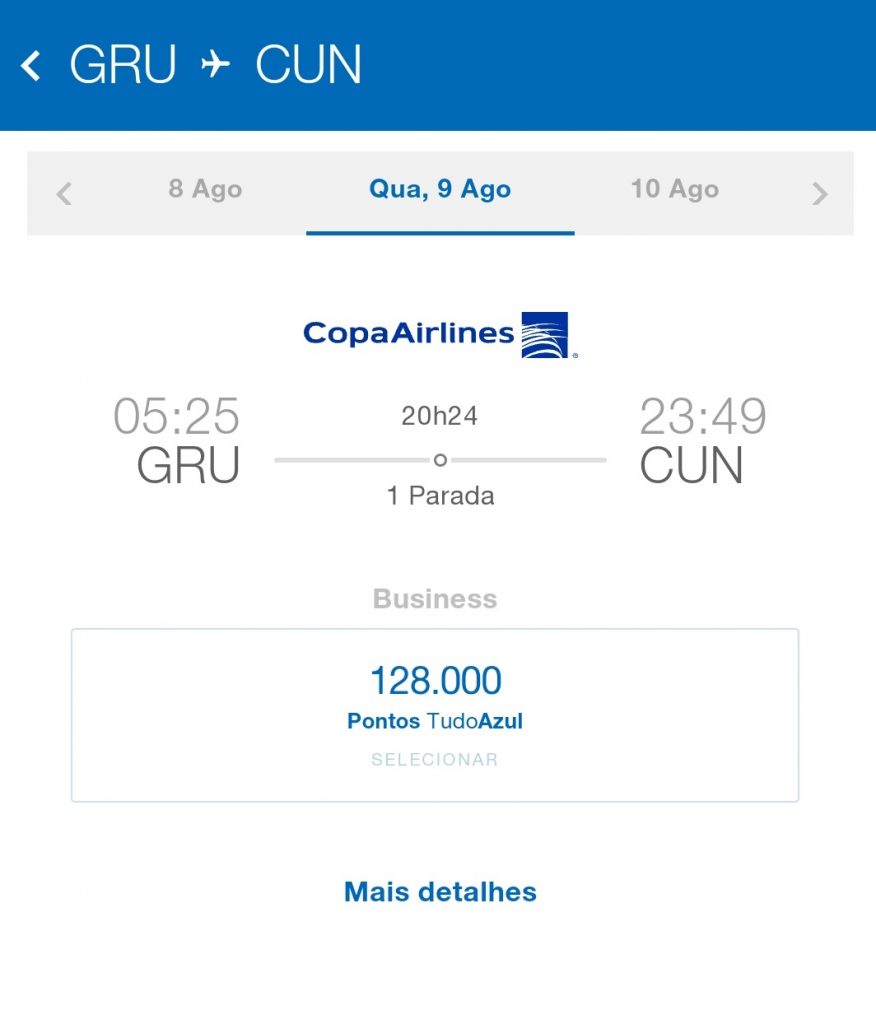The image size is (876, 1024).
Task: Click the airplane icon between GRU and CUN
Action: coord(215,66)
